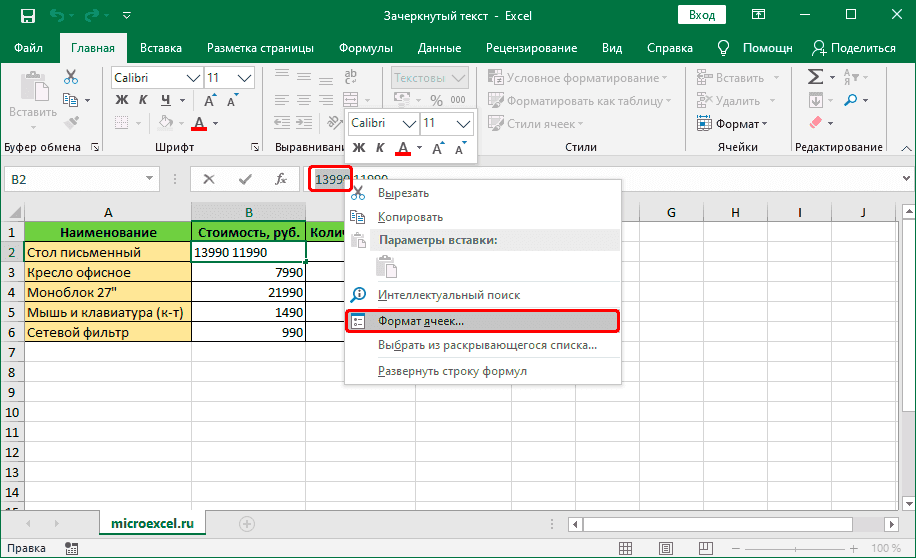The width and height of the screenshot is (916, 558).
Task: Toggle underline in the ribbon Font group
Action: click(x=165, y=100)
